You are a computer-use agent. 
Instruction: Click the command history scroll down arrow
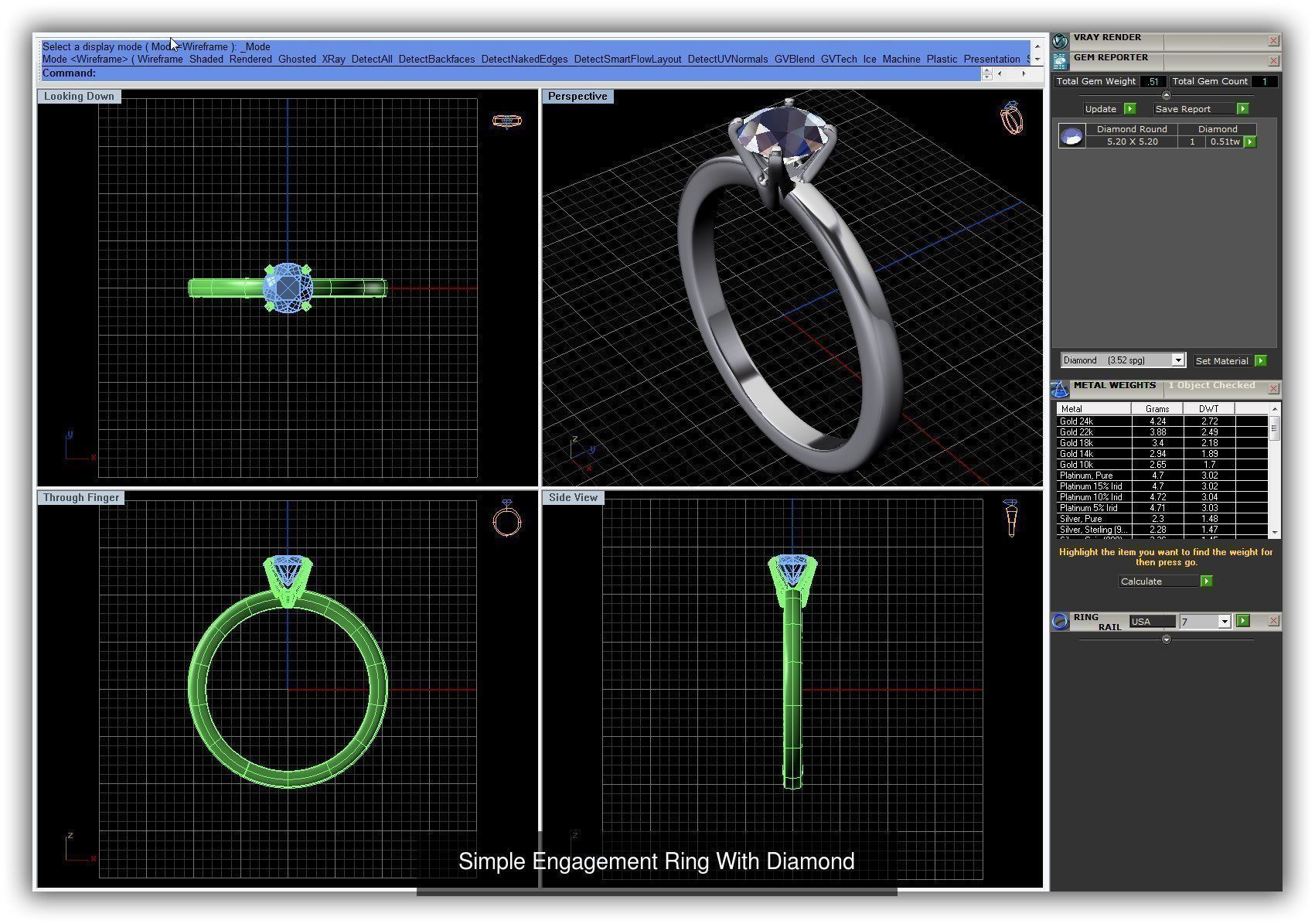pyautogui.click(x=1037, y=59)
